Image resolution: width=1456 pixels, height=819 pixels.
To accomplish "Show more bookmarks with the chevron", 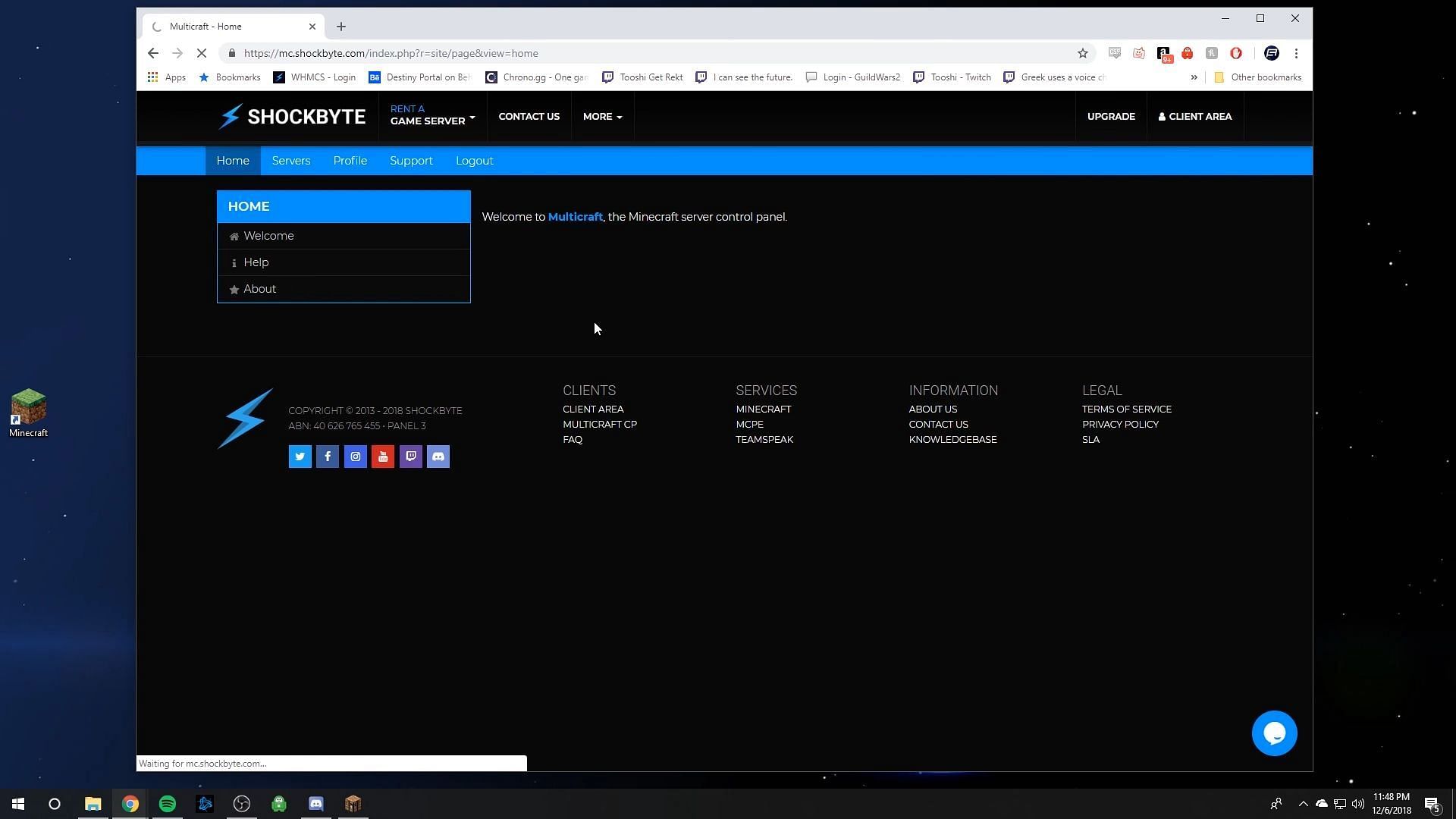I will click(1194, 77).
